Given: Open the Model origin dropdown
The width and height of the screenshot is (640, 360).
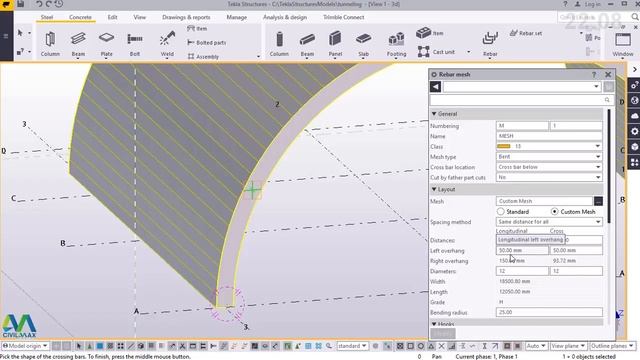Looking at the screenshot, I should point(25,346).
